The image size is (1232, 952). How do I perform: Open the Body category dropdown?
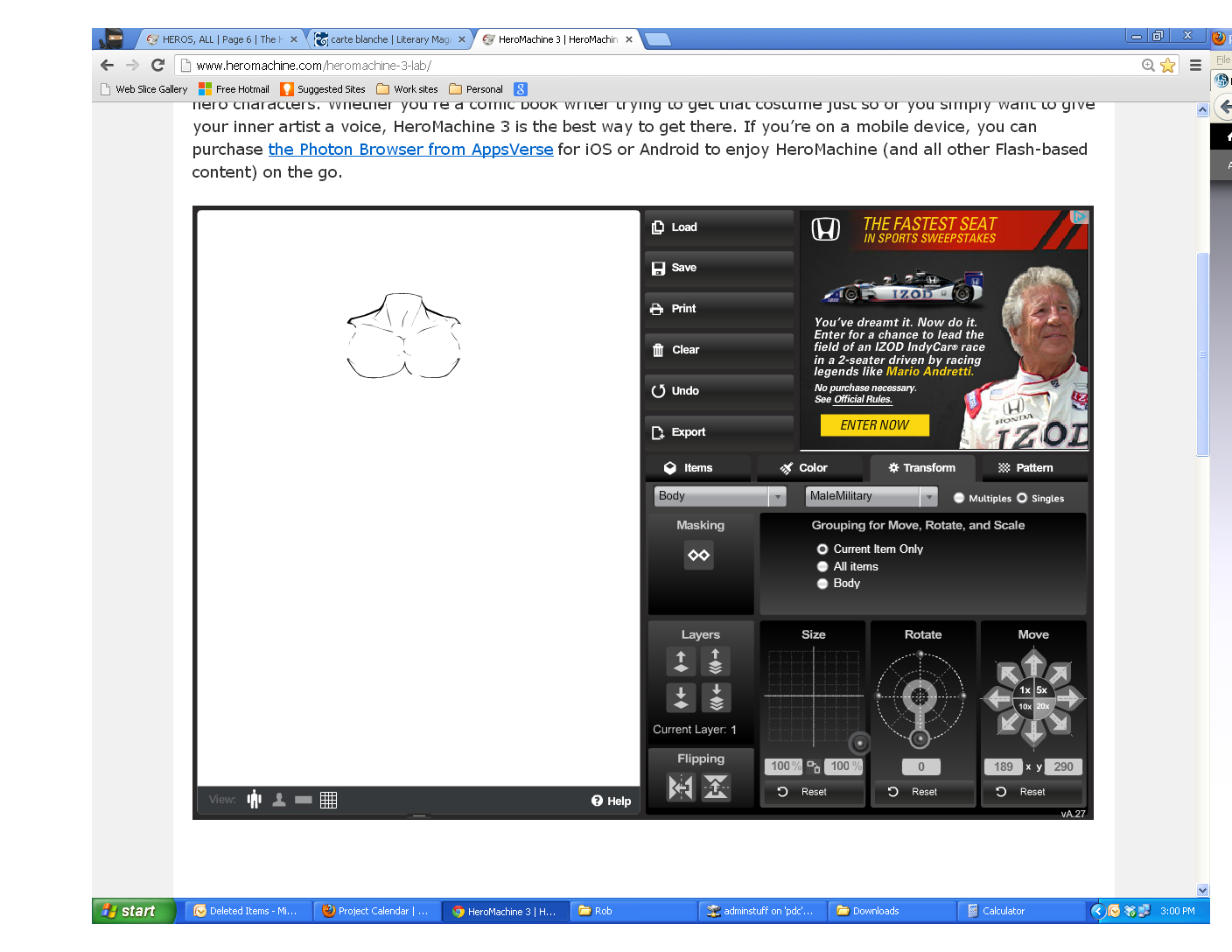[x=776, y=497]
